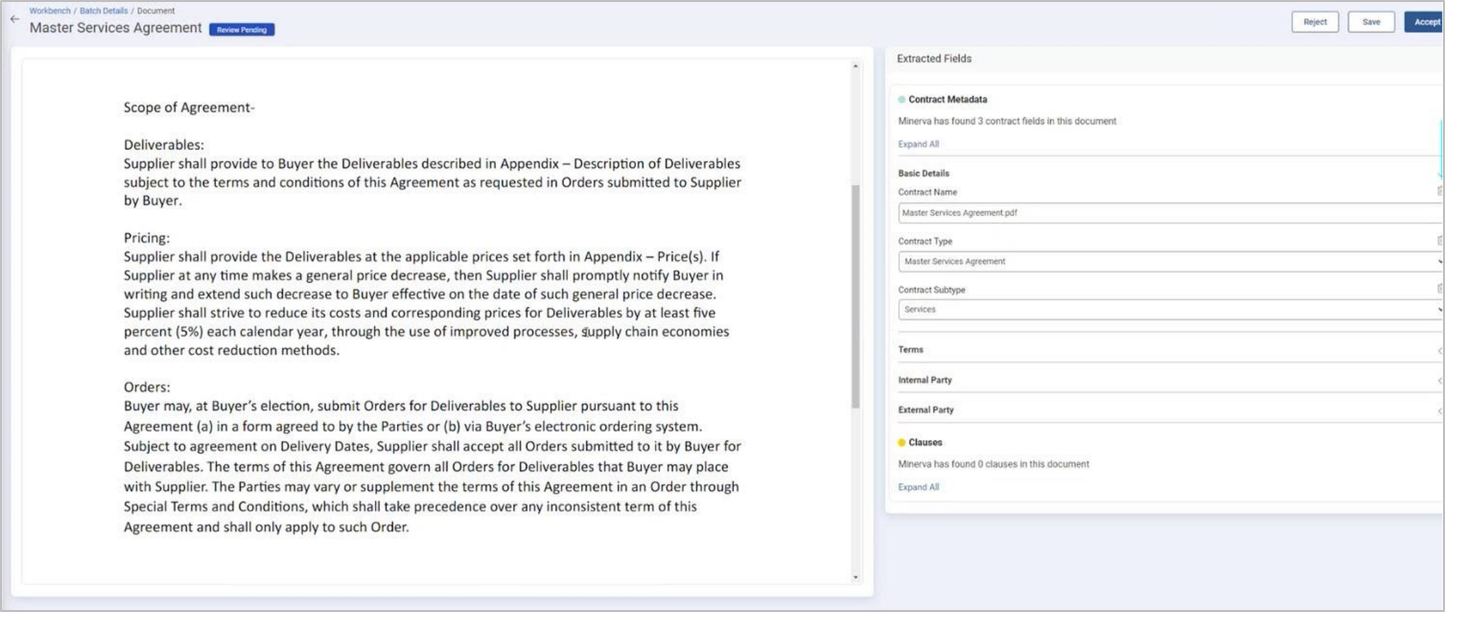Save the extracted fields
Image resolution: width=1457 pixels, height=636 pixels.
pos(1370,22)
